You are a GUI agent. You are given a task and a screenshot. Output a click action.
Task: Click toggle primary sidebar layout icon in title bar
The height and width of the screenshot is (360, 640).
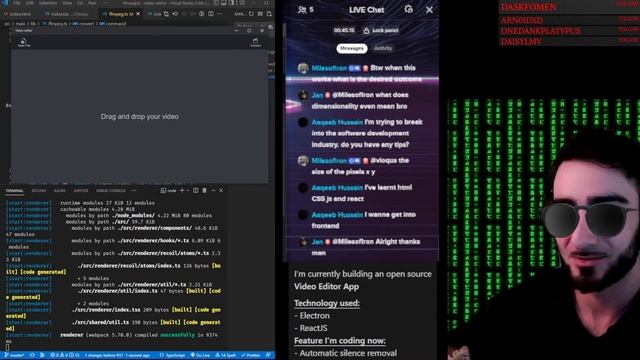tap(216, 3)
